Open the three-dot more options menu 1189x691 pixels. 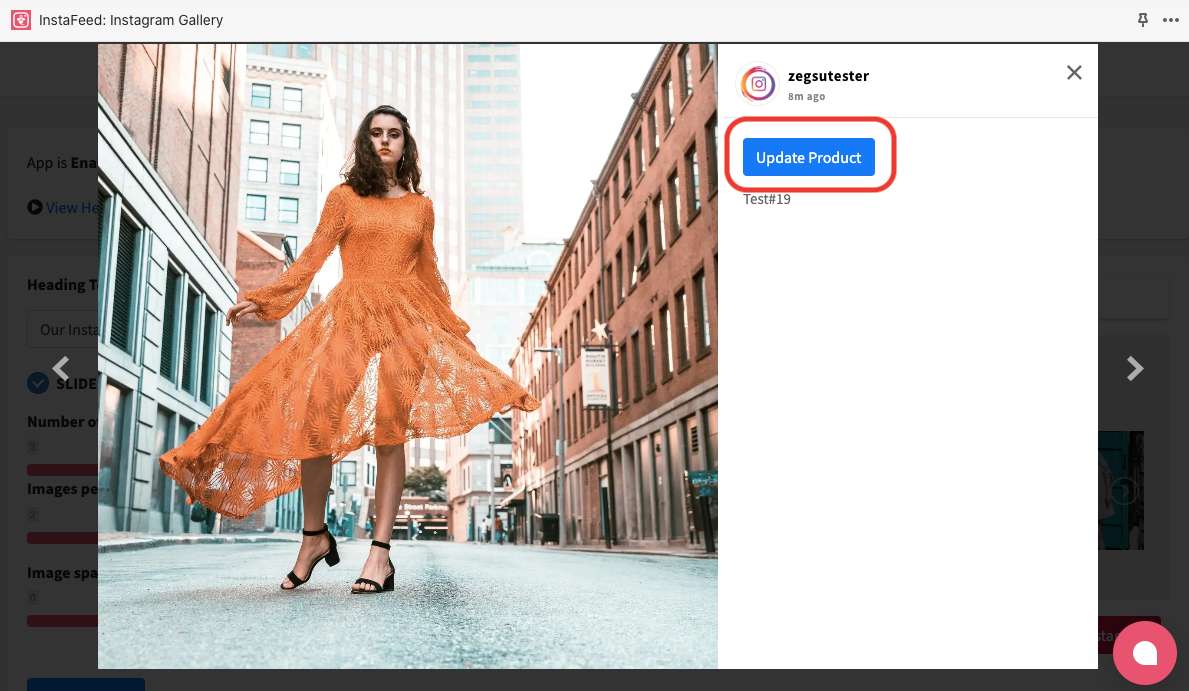click(1171, 20)
